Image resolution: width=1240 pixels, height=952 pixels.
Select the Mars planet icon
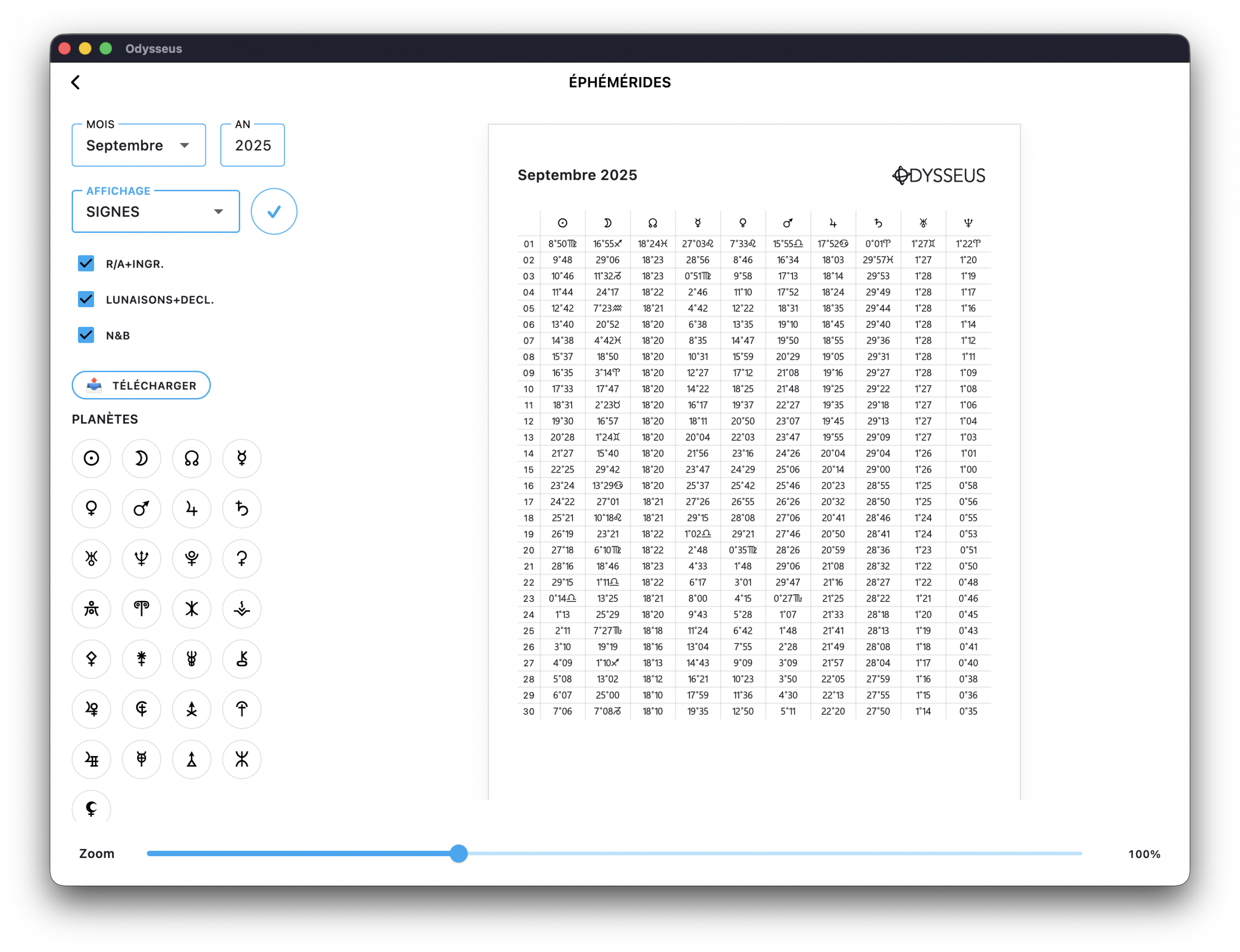point(141,508)
